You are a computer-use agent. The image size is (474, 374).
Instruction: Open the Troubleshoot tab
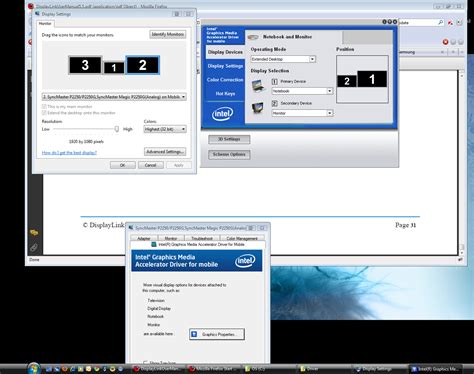point(202,238)
